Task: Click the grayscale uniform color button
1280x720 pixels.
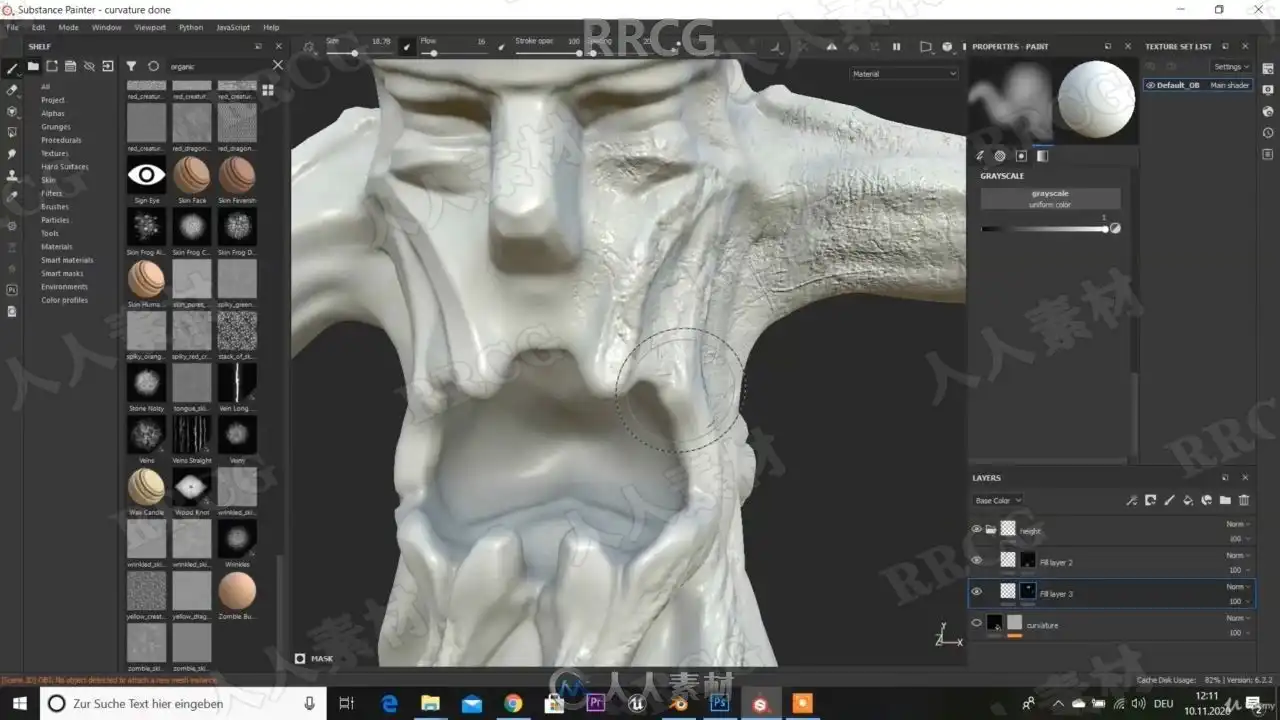Action: coord(1050,199)
